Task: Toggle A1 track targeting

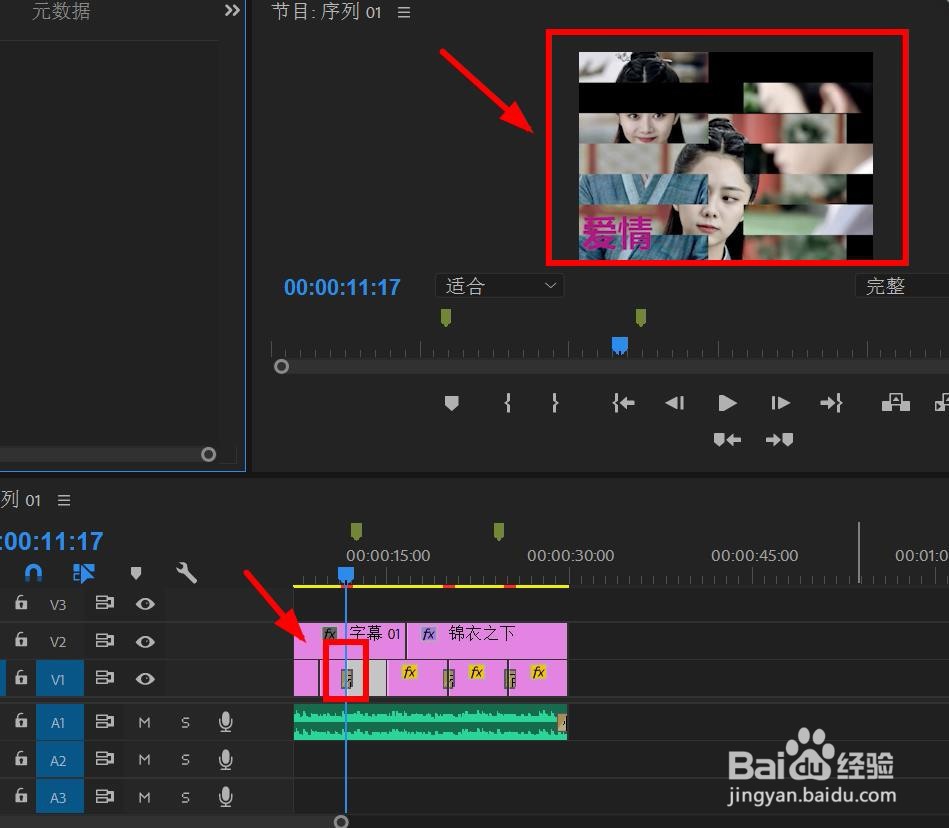Action: pos(60,723)
